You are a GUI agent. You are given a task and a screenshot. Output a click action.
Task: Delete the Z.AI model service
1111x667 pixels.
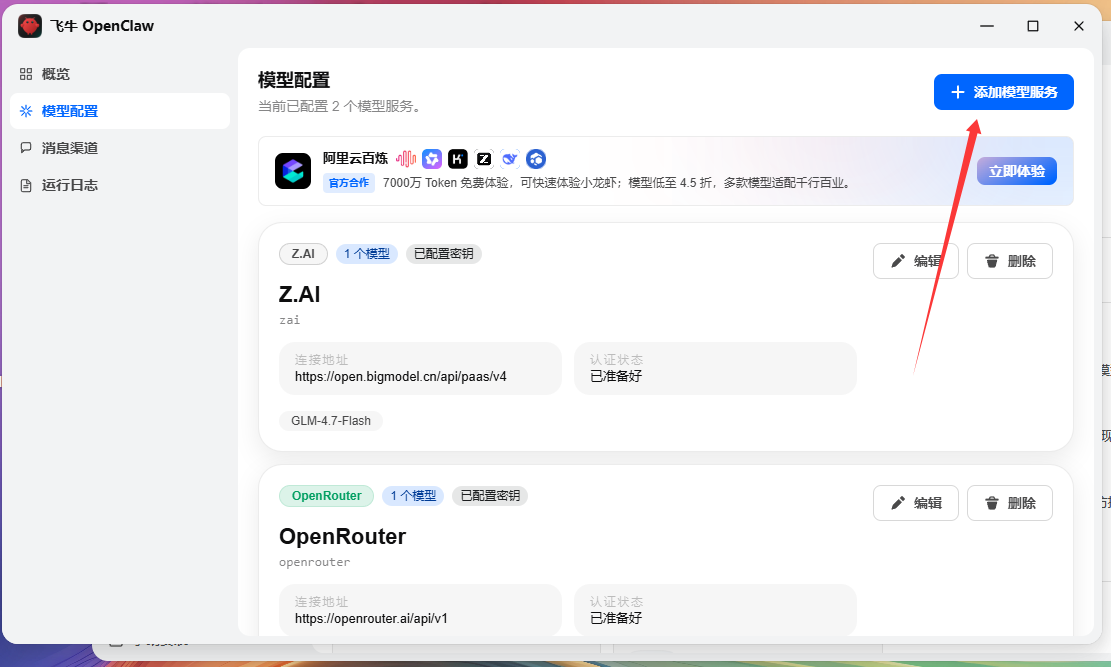1010,261
